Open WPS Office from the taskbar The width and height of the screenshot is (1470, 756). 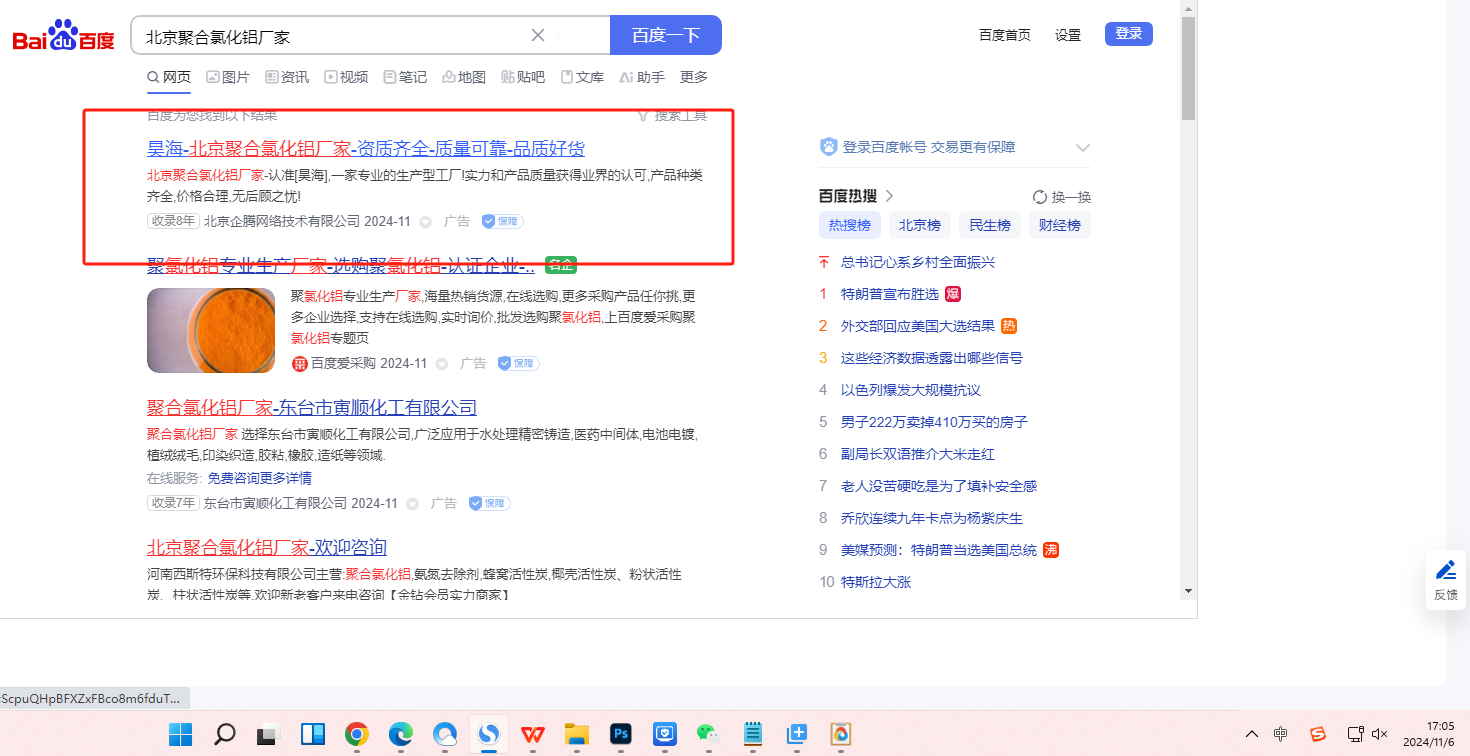pyautogui.click(x=533, y=735)
